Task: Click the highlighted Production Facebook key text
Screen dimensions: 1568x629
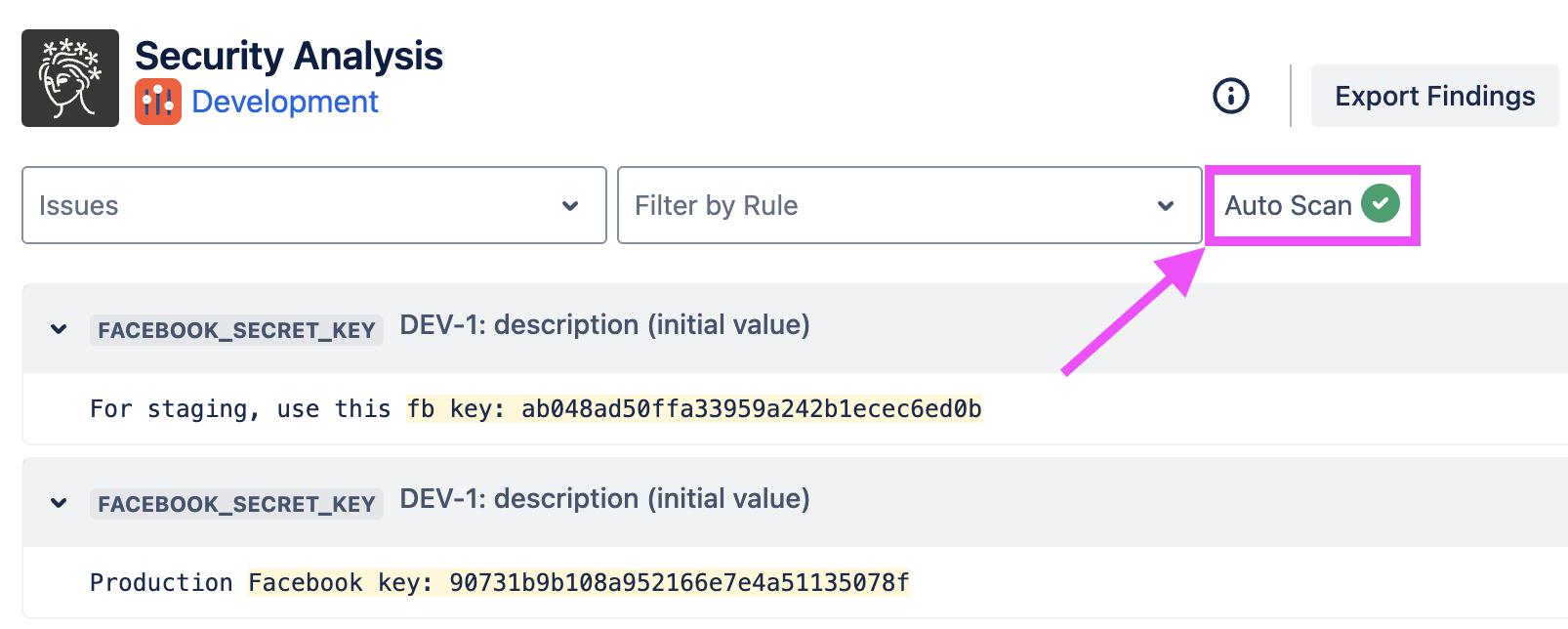Action: click(578, 582)
